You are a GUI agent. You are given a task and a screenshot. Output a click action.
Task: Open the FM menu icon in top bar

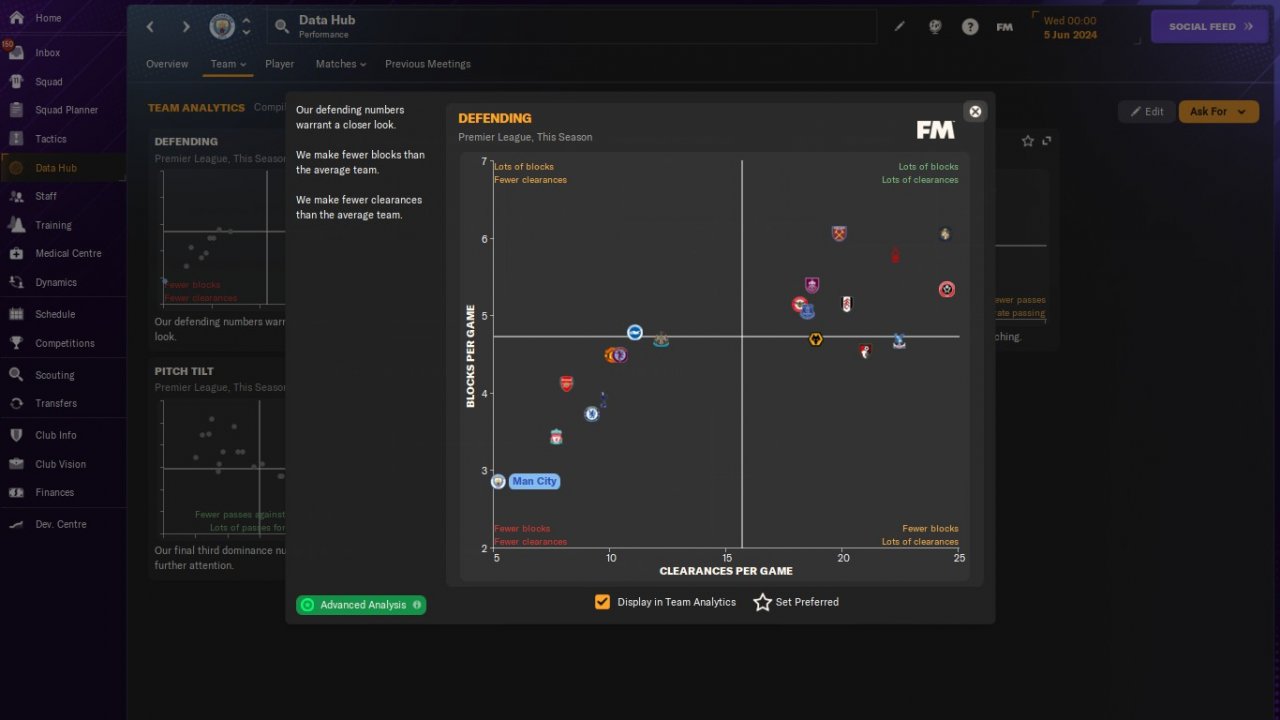[1005, 27]
